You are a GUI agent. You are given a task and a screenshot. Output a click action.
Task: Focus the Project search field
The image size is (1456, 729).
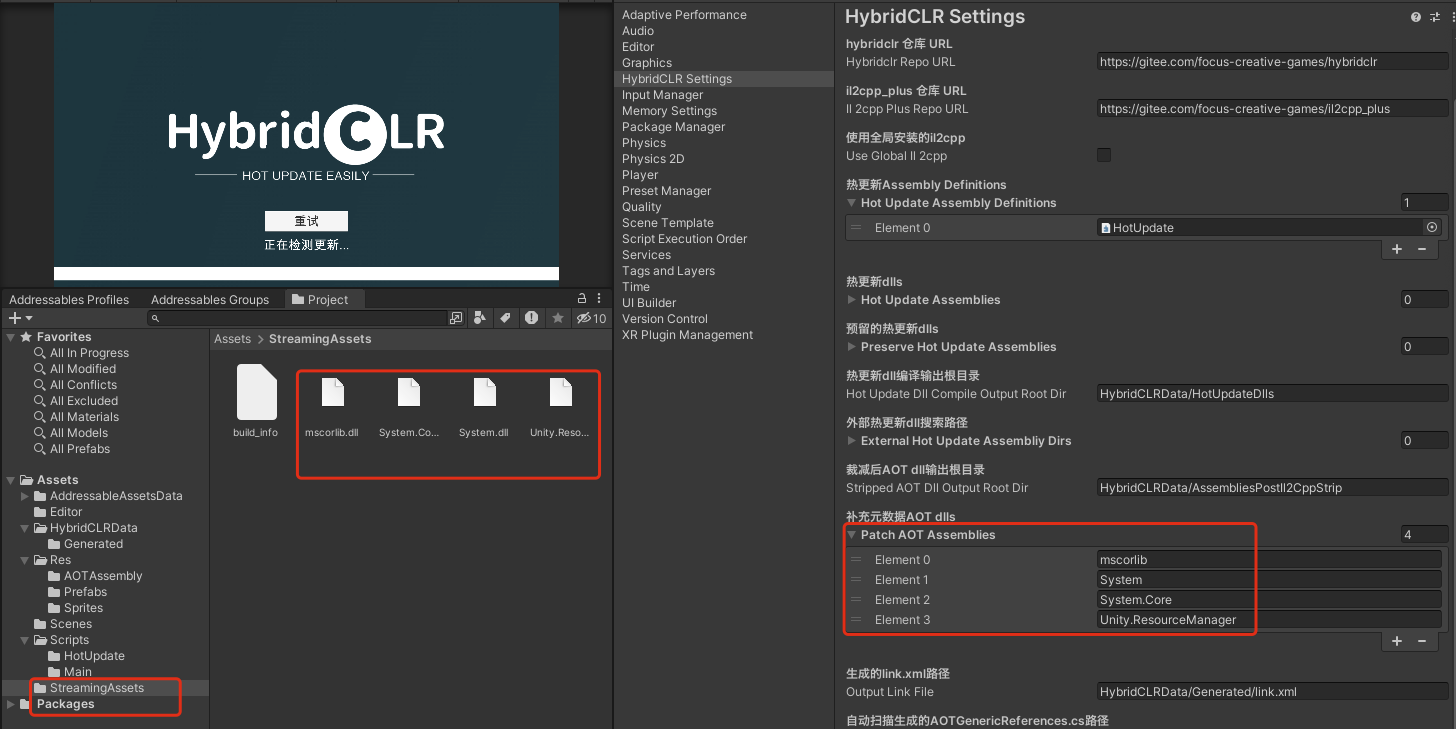(x=298, y=318)
